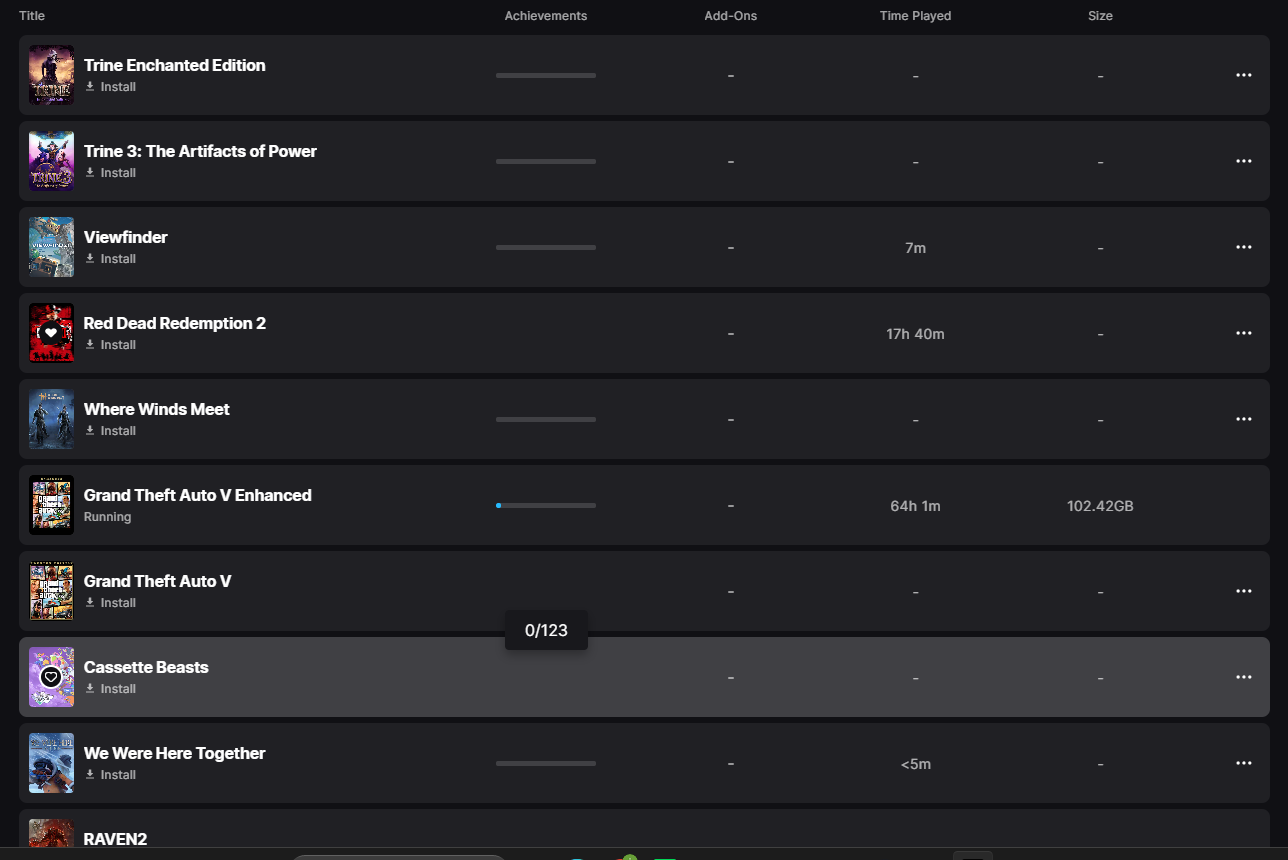1288x860 pixels.
Task: Open the three-dot menu for Viewfinder
Action: pos(1244,247)
